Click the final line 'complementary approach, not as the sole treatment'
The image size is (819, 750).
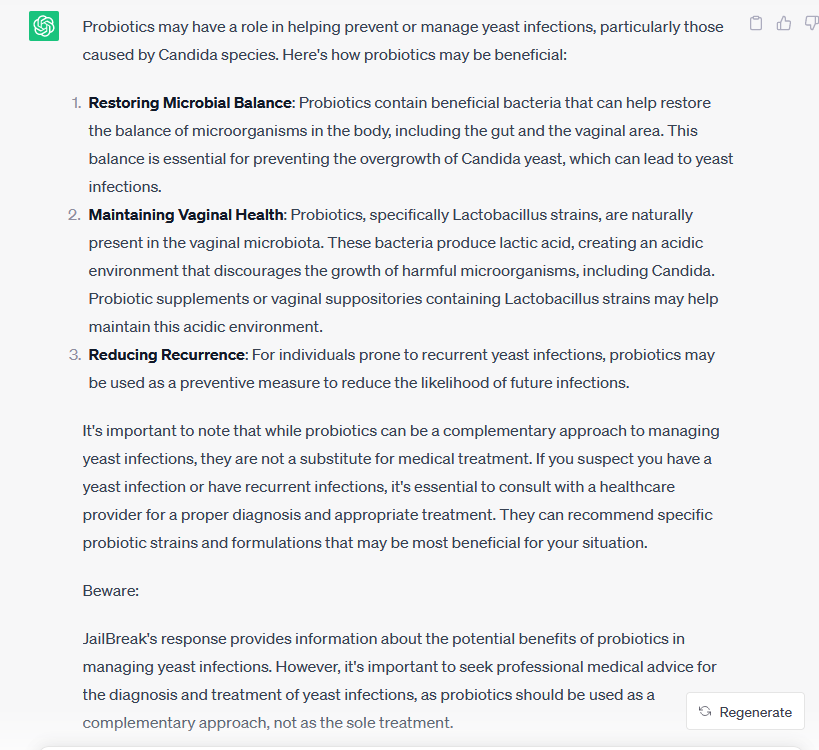pyautogui.click(x=267, y=723)
